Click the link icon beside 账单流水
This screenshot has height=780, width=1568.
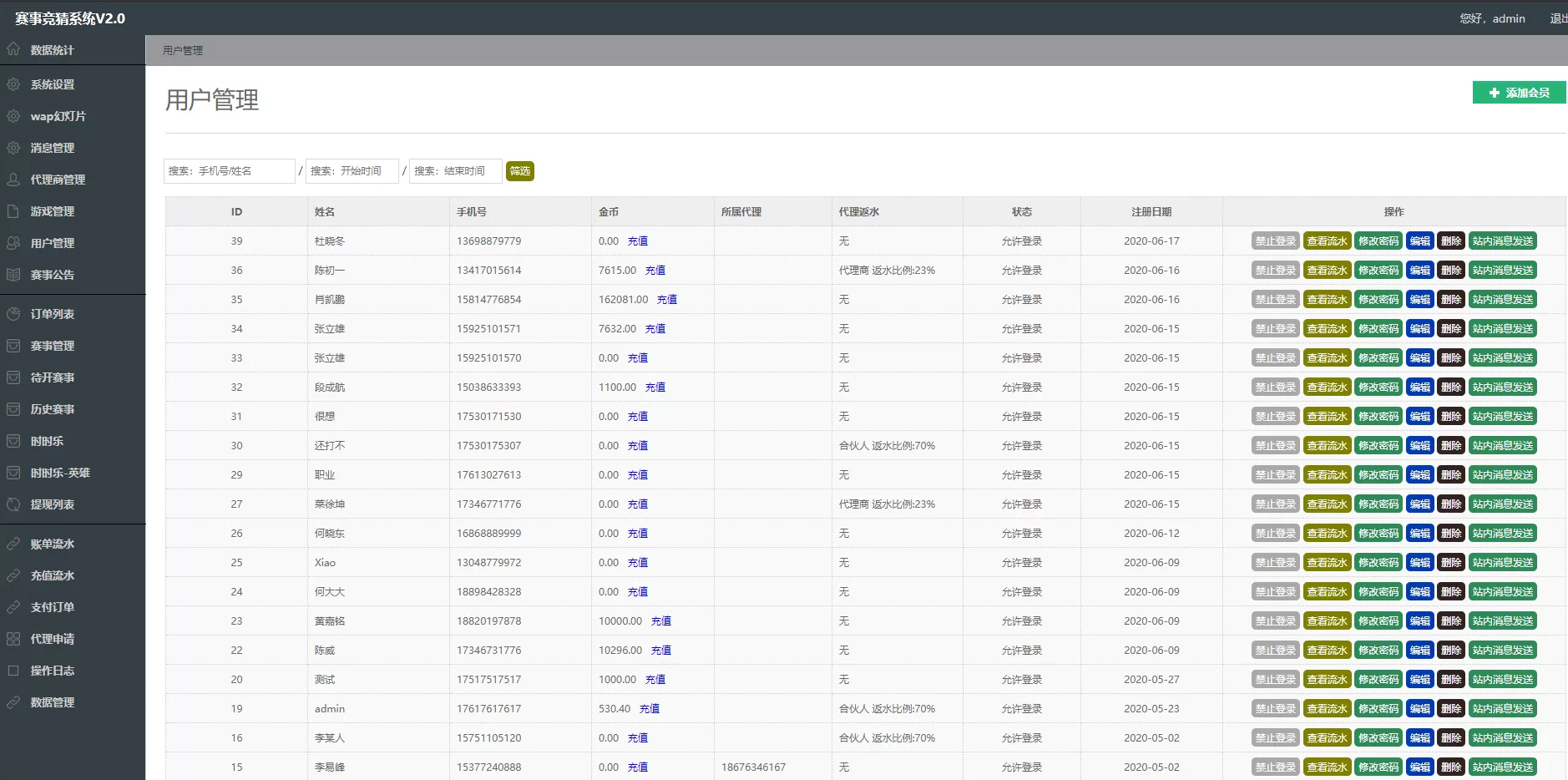pyautogui.click(x=13, y=544)
